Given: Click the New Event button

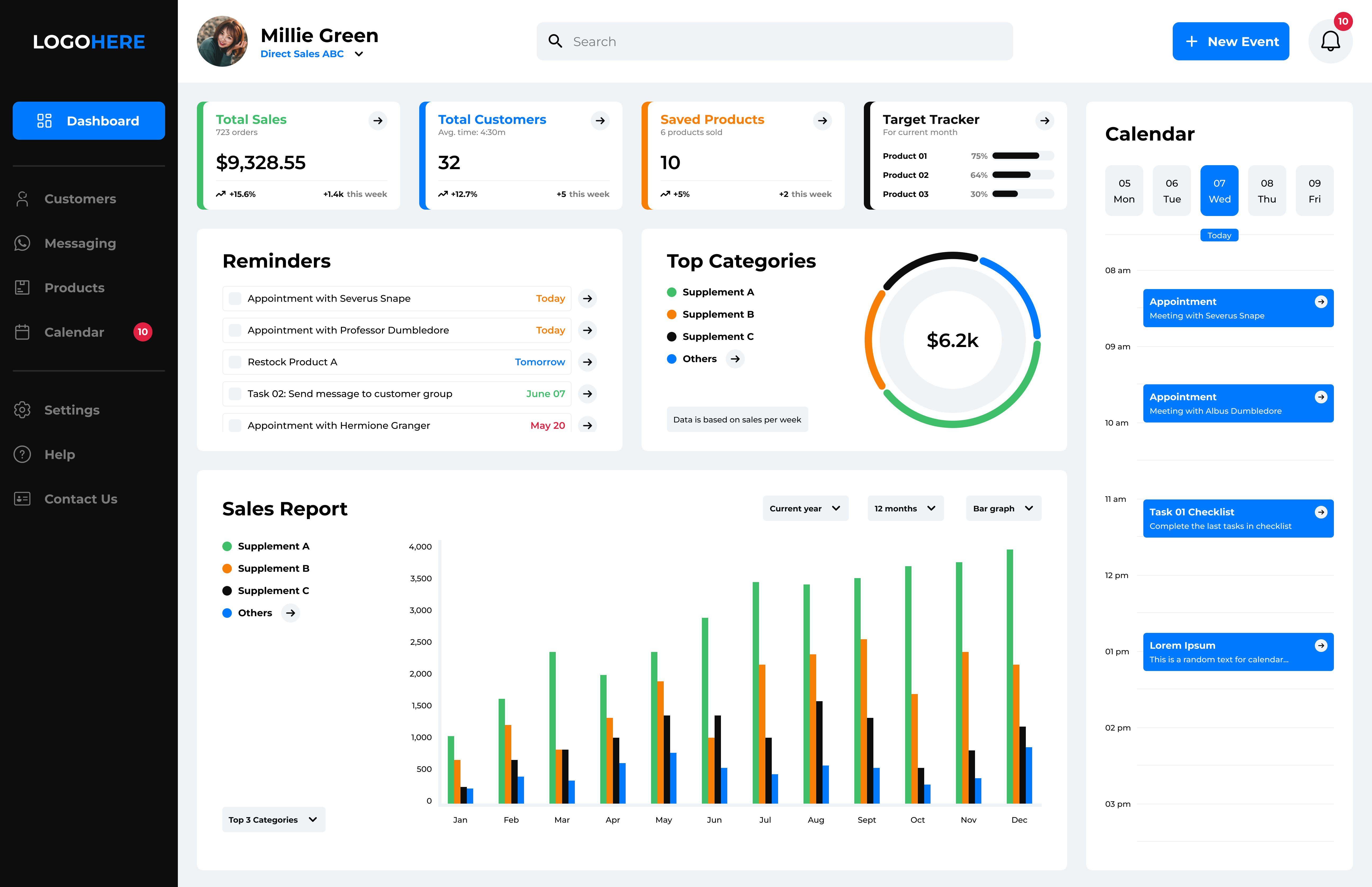Looking at the screenshot, I should [x=1230, y=42].
